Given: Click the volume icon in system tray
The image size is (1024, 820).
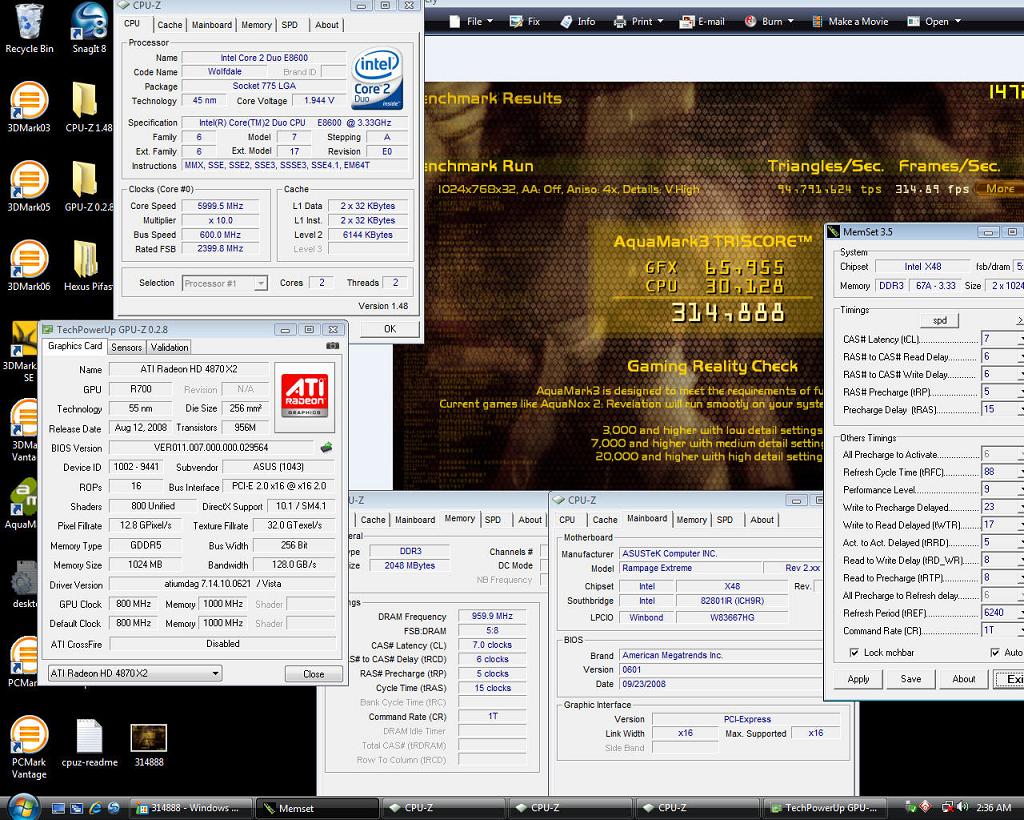Looking at the screenshot, I should click(x=962, y=808).
